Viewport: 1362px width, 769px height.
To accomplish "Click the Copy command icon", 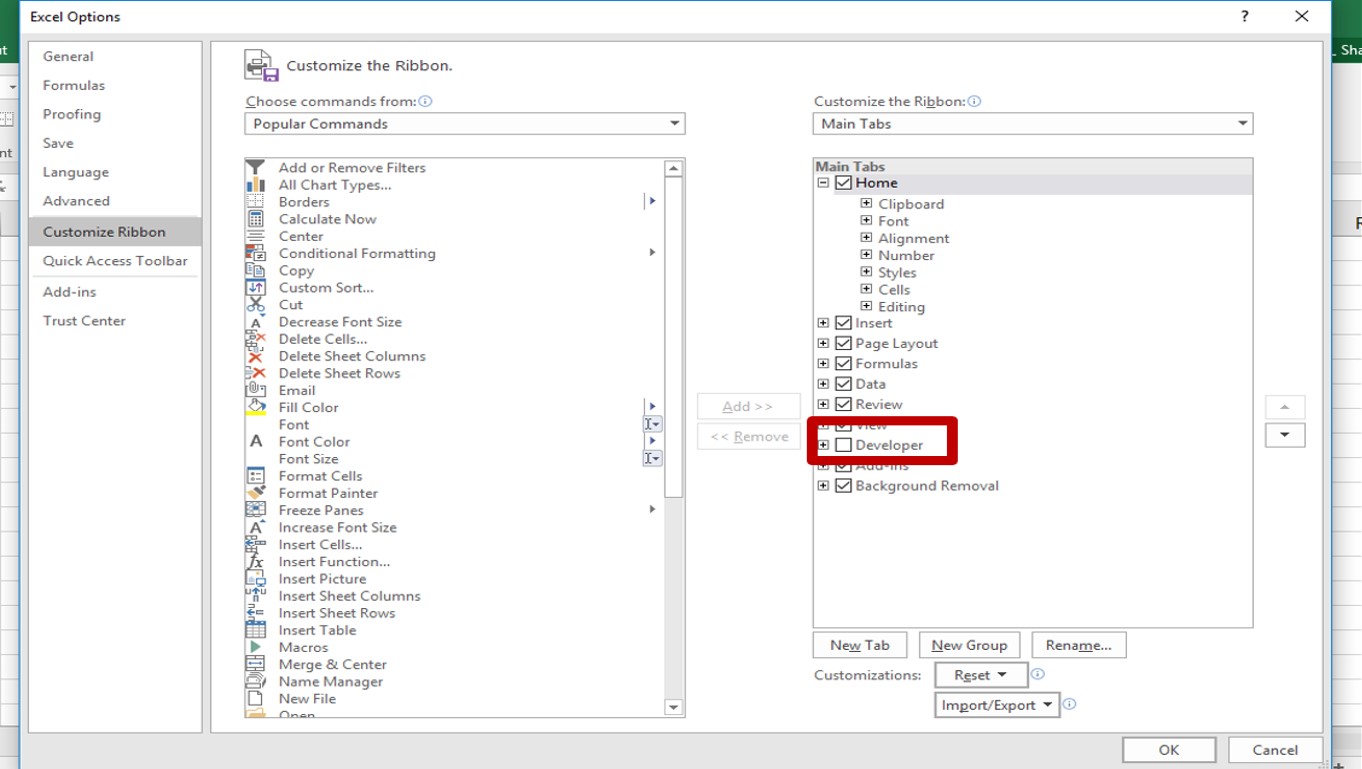I will (256, 270).
